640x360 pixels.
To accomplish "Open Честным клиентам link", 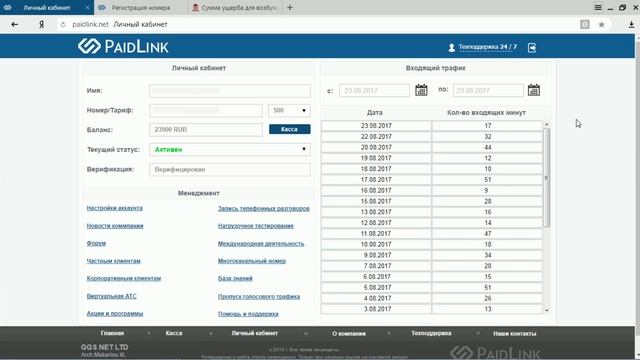I will pyautogui.click(x=113, y=261).
